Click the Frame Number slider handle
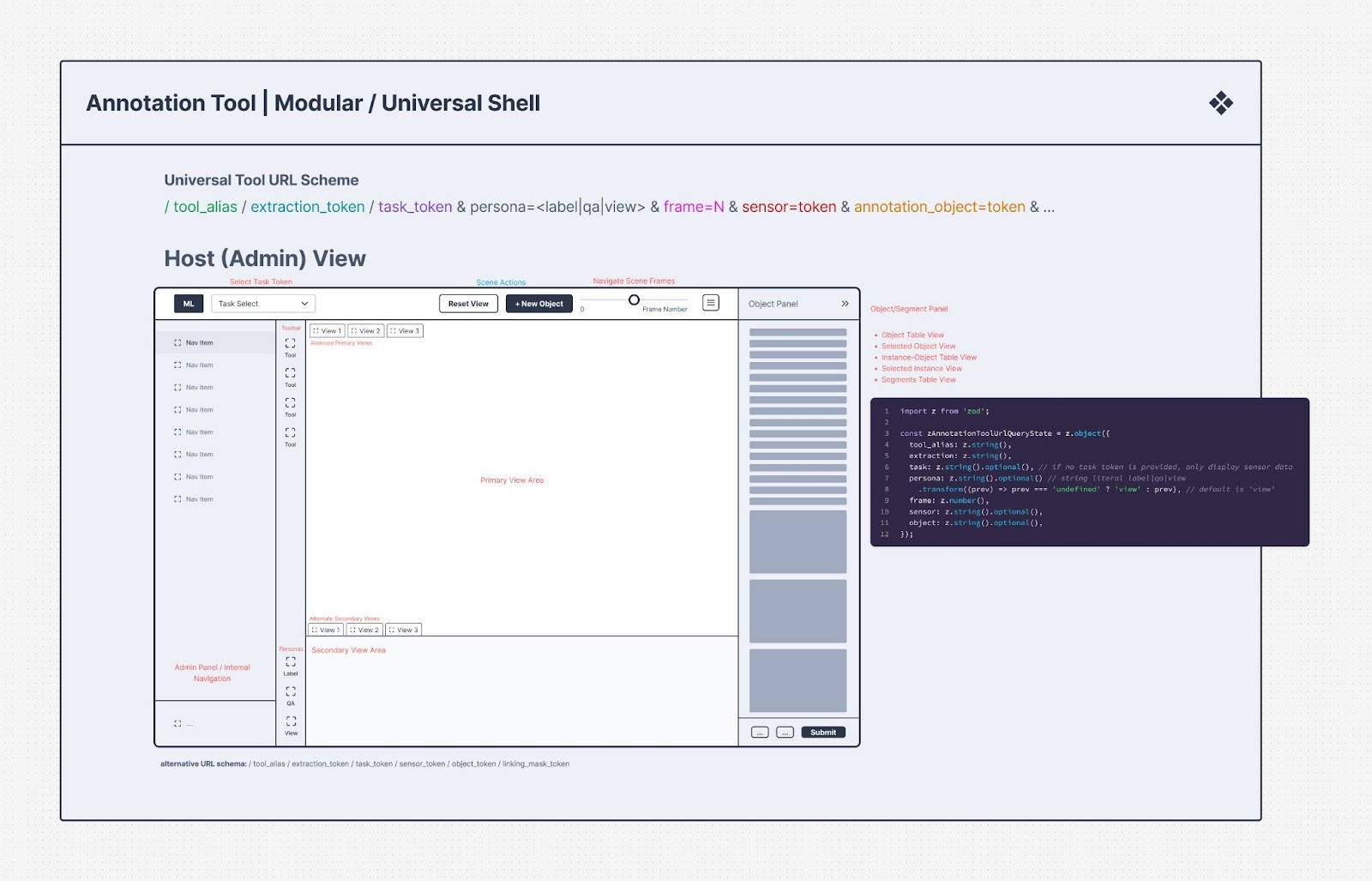 point(634,300)
